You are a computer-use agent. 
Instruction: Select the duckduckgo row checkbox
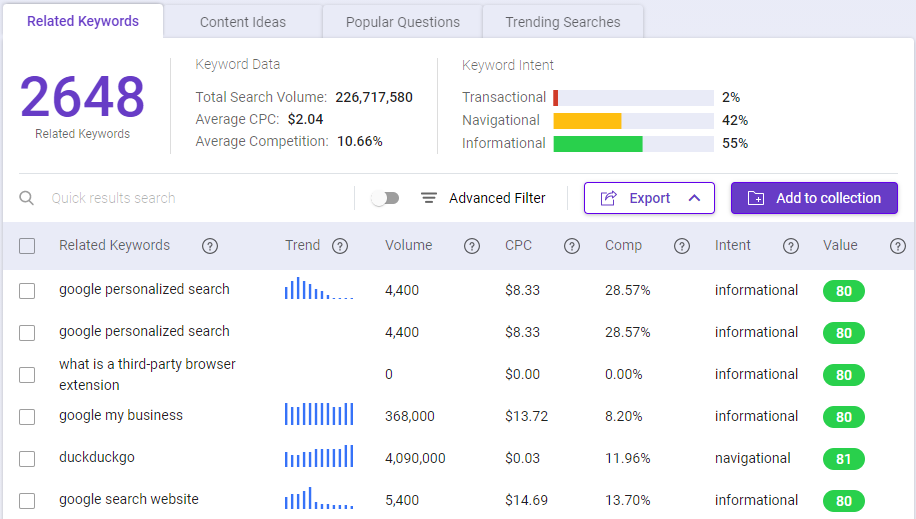click(x=27, y=459)
